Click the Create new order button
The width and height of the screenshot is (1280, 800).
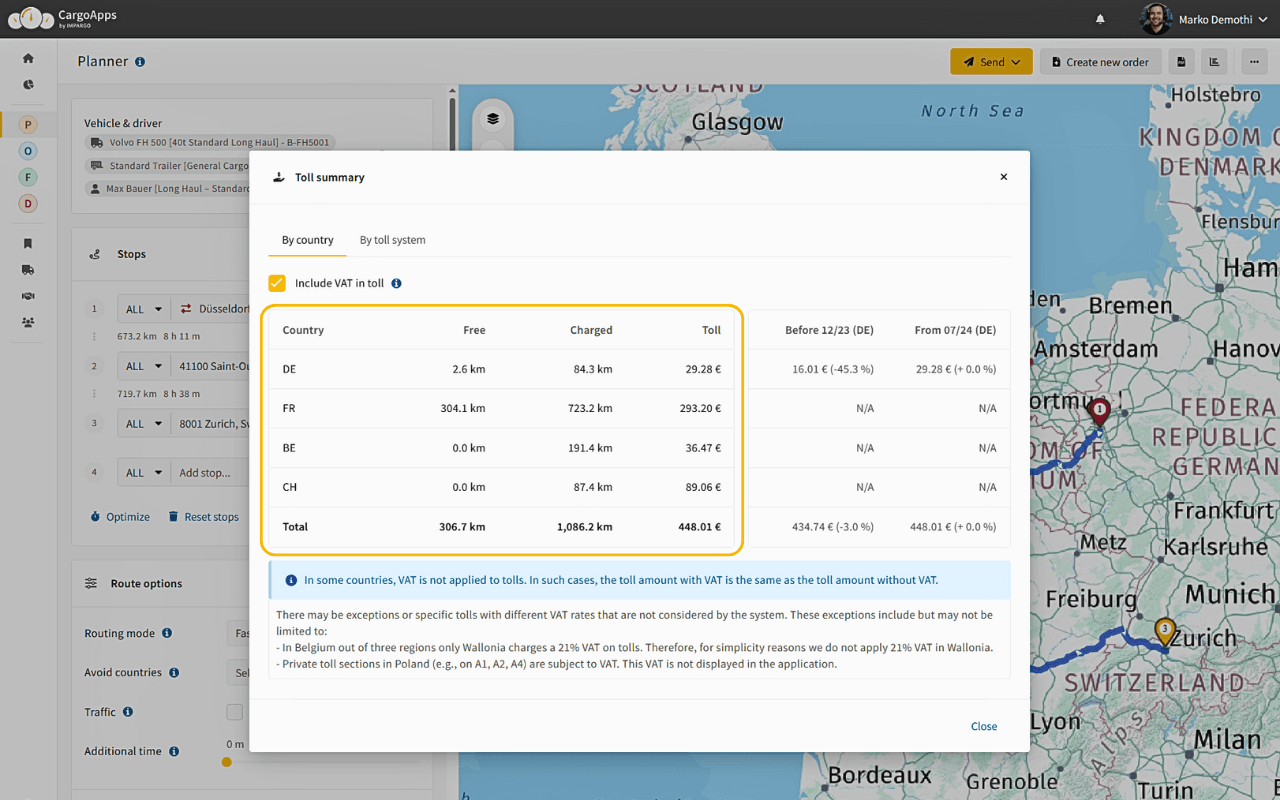coord(1100,61)
